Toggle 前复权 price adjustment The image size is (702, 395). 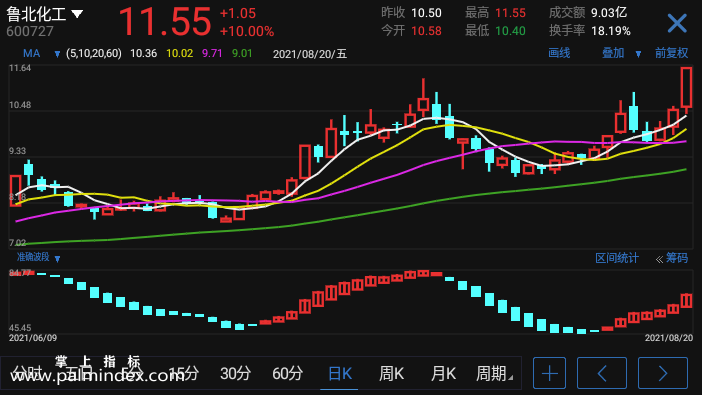click(671, 53)
